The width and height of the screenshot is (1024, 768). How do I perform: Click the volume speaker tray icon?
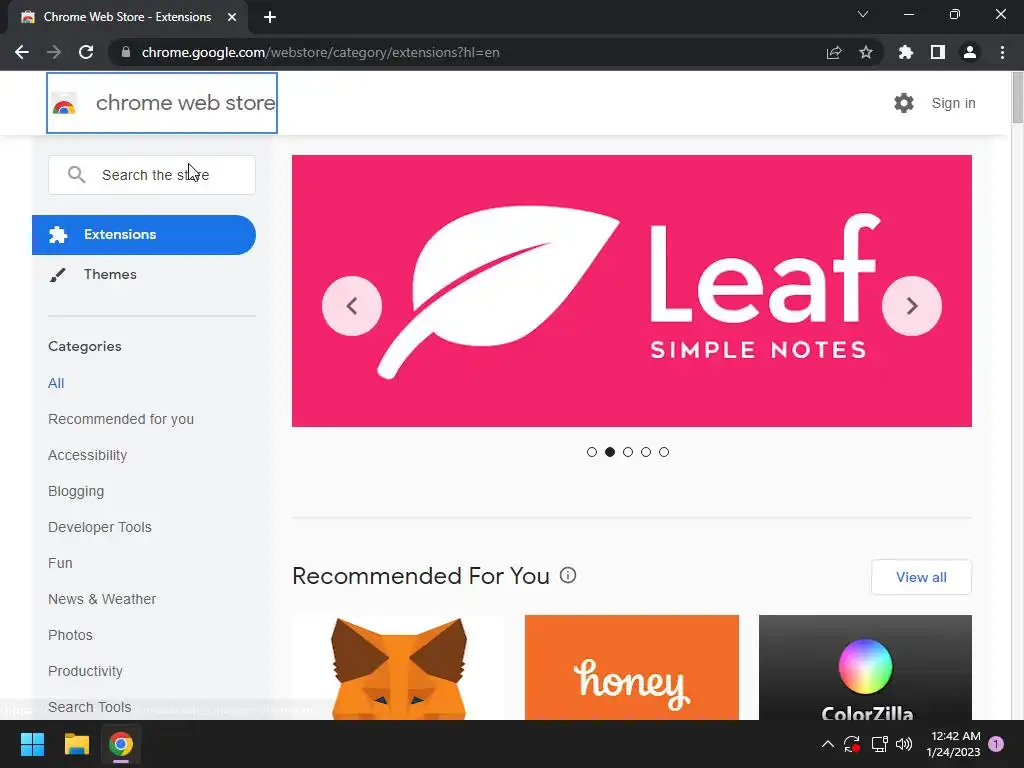click(904, 744)
